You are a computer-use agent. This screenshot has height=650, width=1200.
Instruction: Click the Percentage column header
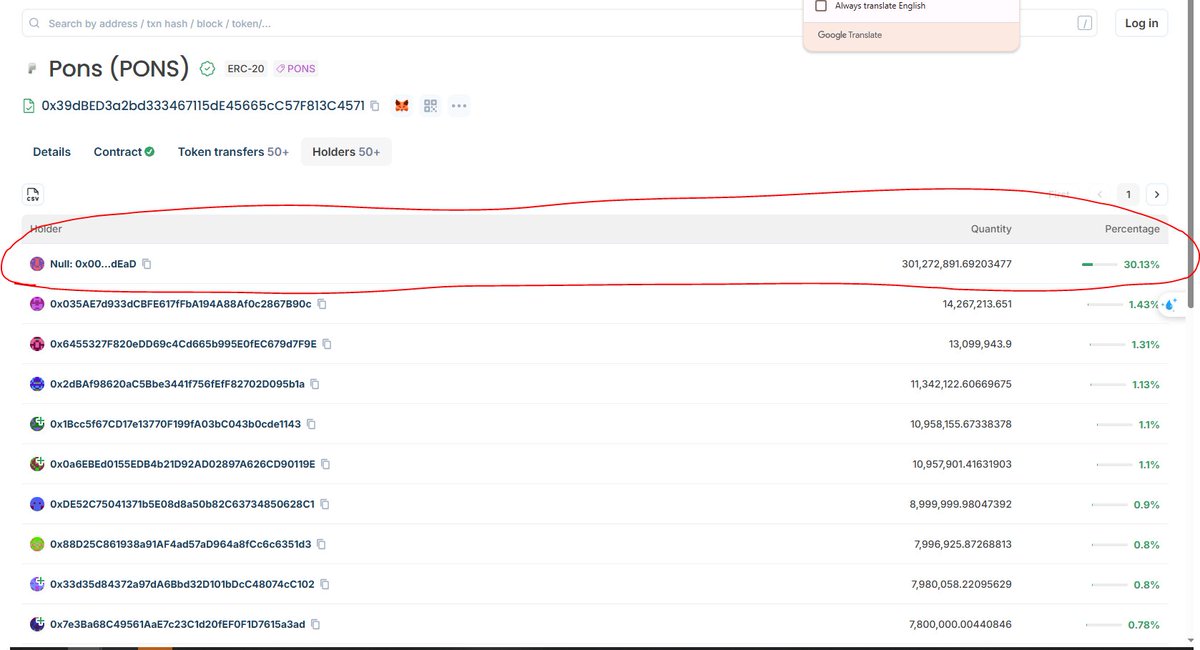[x=1132, y=229]
